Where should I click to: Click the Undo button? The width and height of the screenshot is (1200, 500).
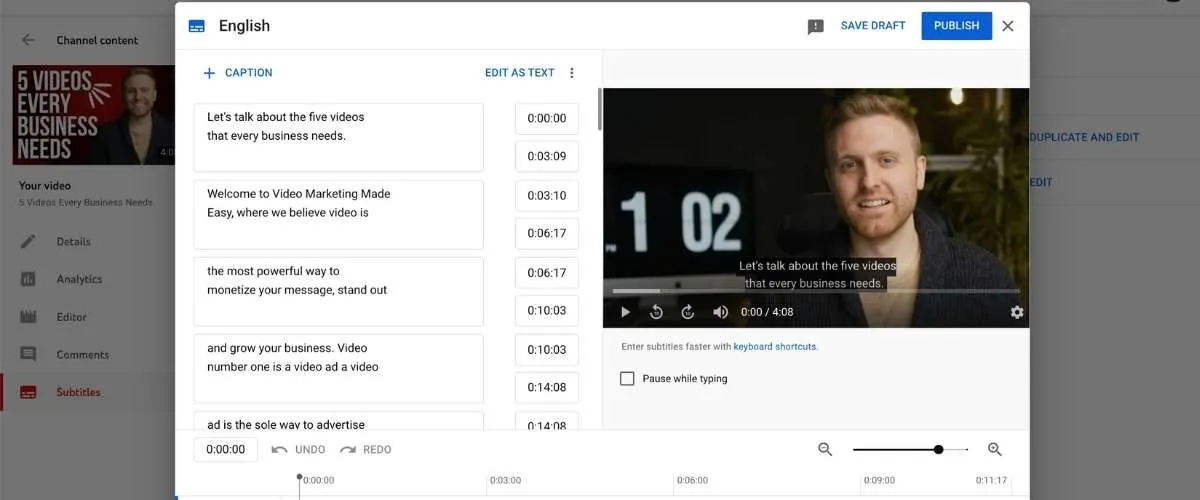pos(299,450)
